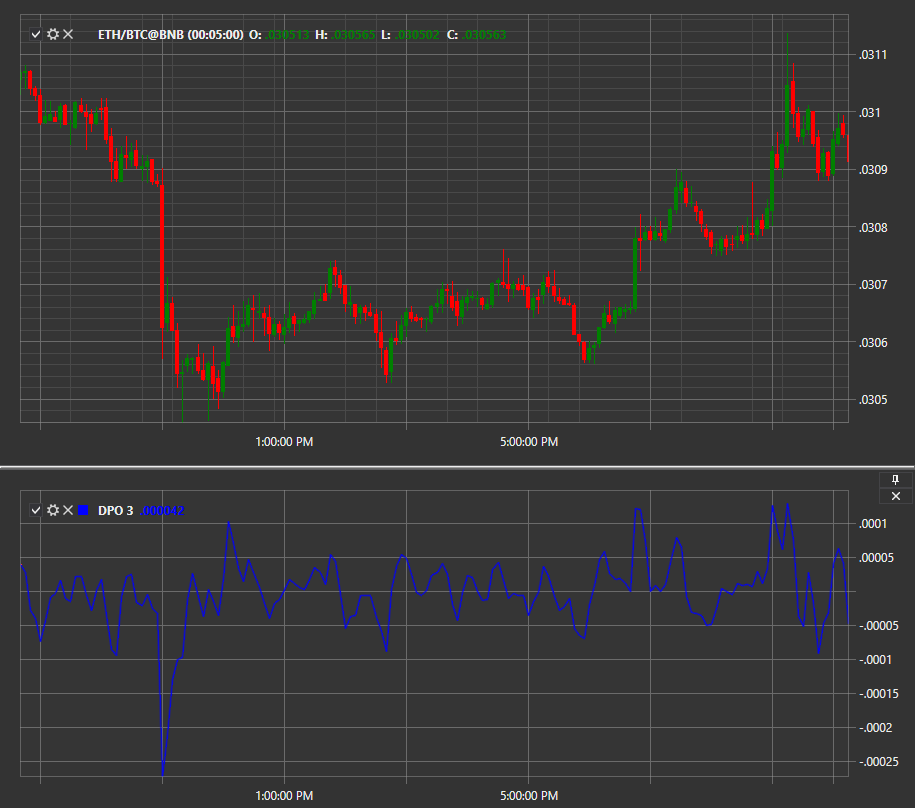Click the Low price value .030502
Viewport: 915px width, 808px height.
tap(417, 34)
